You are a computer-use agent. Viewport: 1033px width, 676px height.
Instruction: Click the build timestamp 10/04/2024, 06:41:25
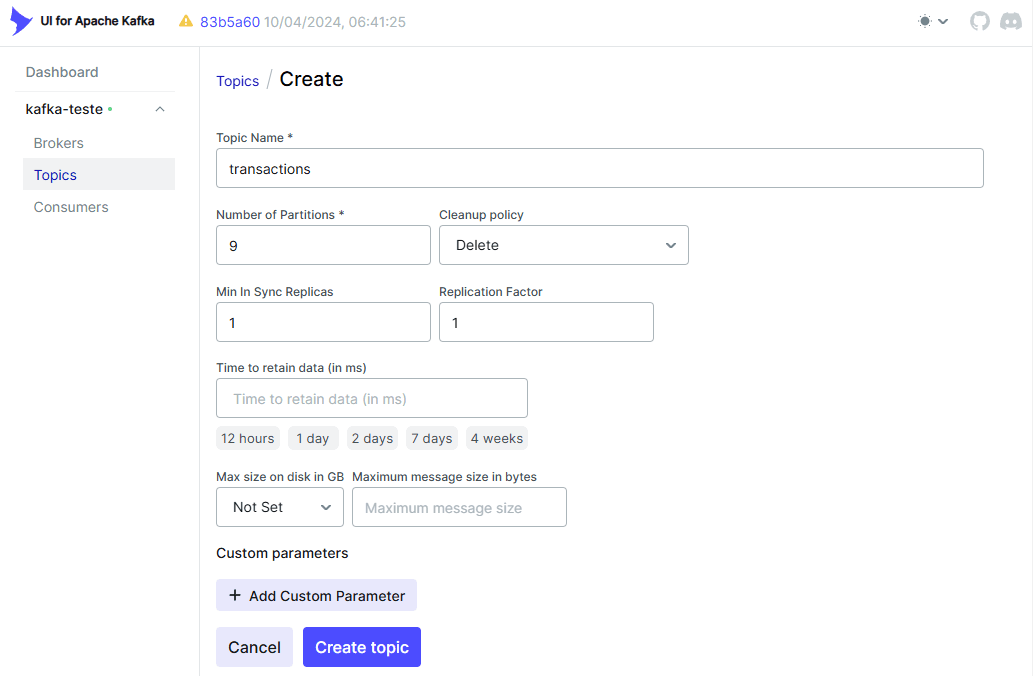(335, 22)
